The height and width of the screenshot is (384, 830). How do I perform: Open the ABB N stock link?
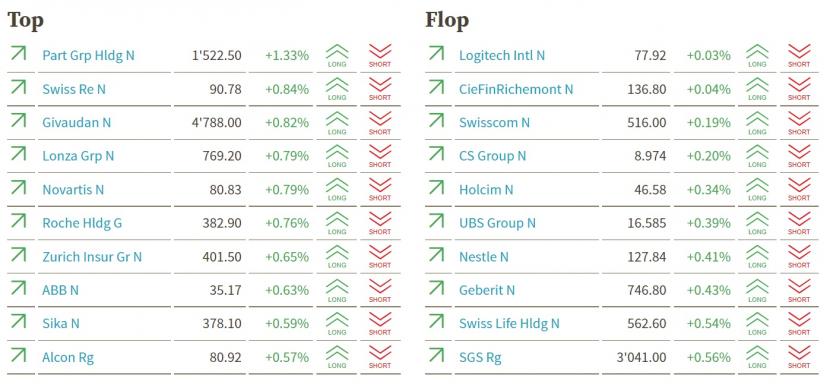[x=60, y=290]
